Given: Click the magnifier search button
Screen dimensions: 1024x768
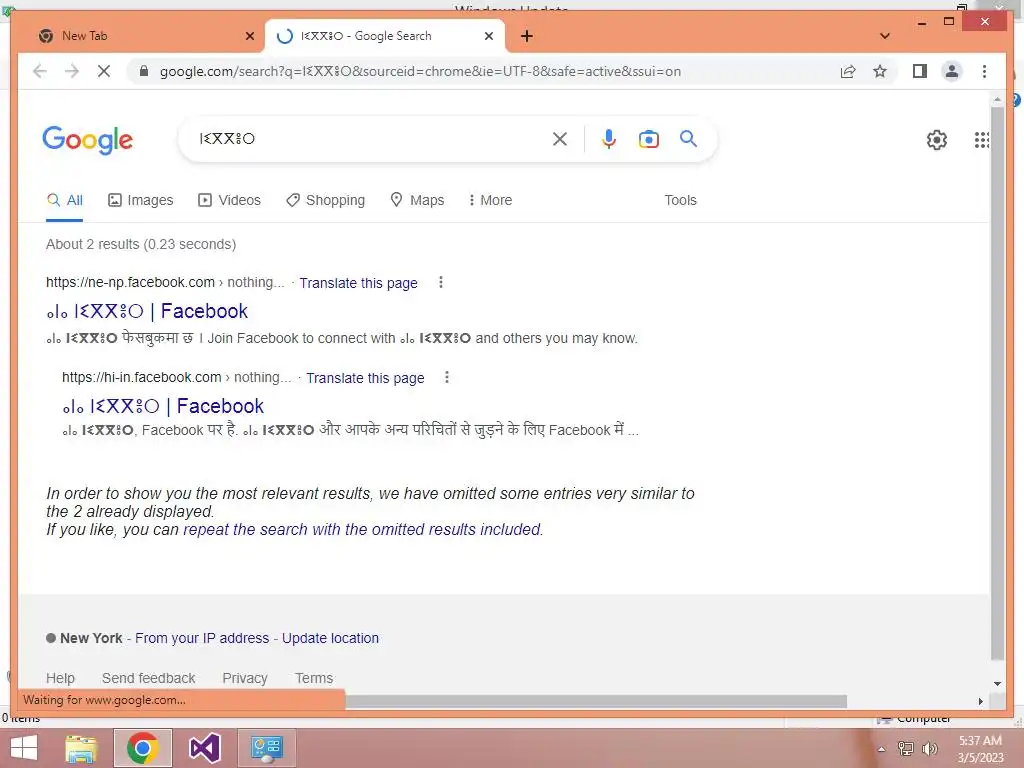Looking at the screenshot, I should (688, 138).
